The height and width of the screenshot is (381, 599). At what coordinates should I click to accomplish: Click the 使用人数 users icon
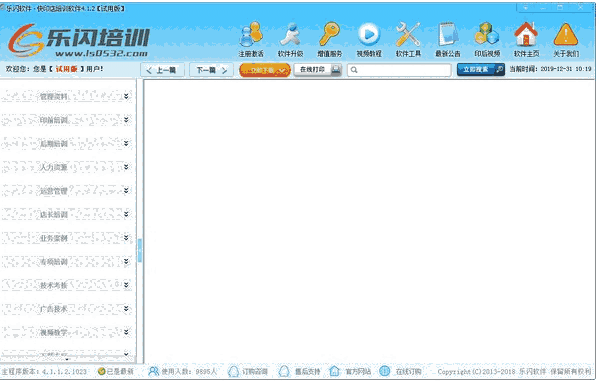pos(153,371)
